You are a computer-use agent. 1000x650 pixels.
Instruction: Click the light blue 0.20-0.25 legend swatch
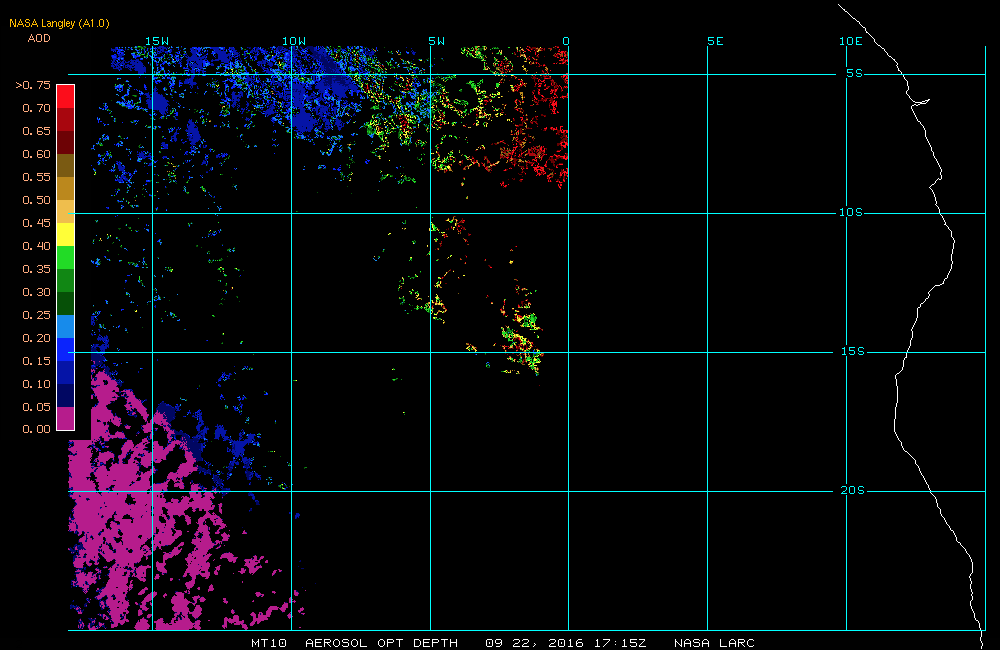(x=66, y=326)
